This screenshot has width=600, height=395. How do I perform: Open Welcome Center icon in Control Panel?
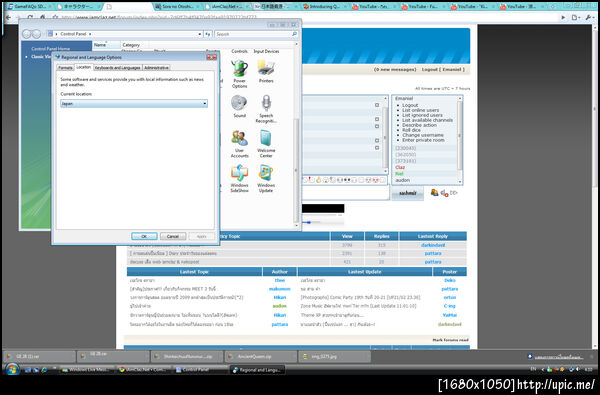click(x=266, y=144)
